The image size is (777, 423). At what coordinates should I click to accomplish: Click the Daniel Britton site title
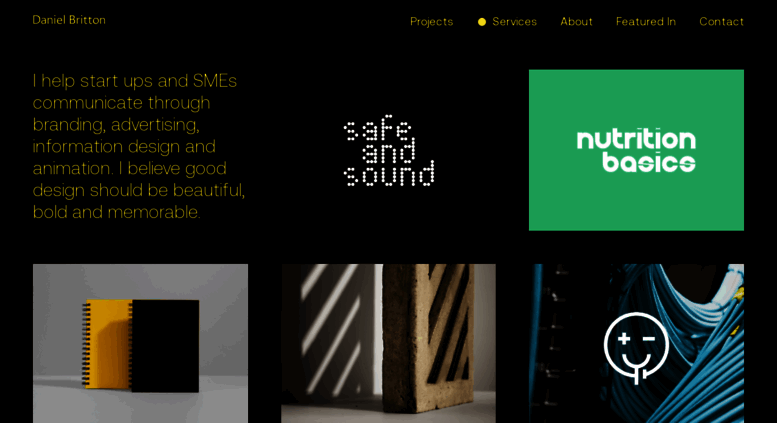(x=69, y=20)
